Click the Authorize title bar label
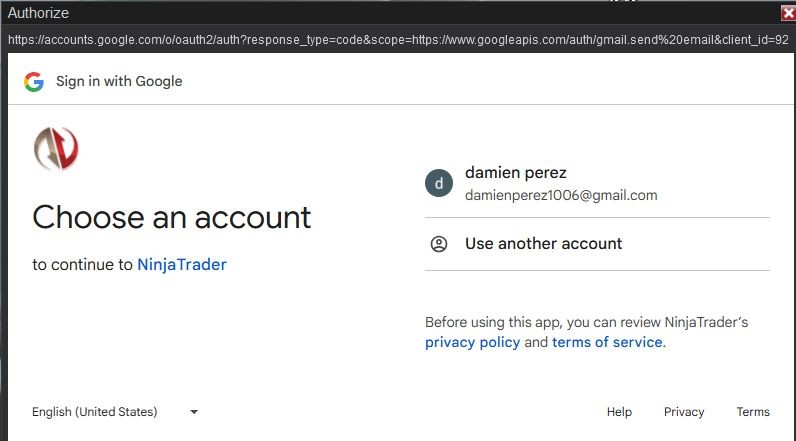The width and height of the screenshot is (796, 441). [36, 12]
